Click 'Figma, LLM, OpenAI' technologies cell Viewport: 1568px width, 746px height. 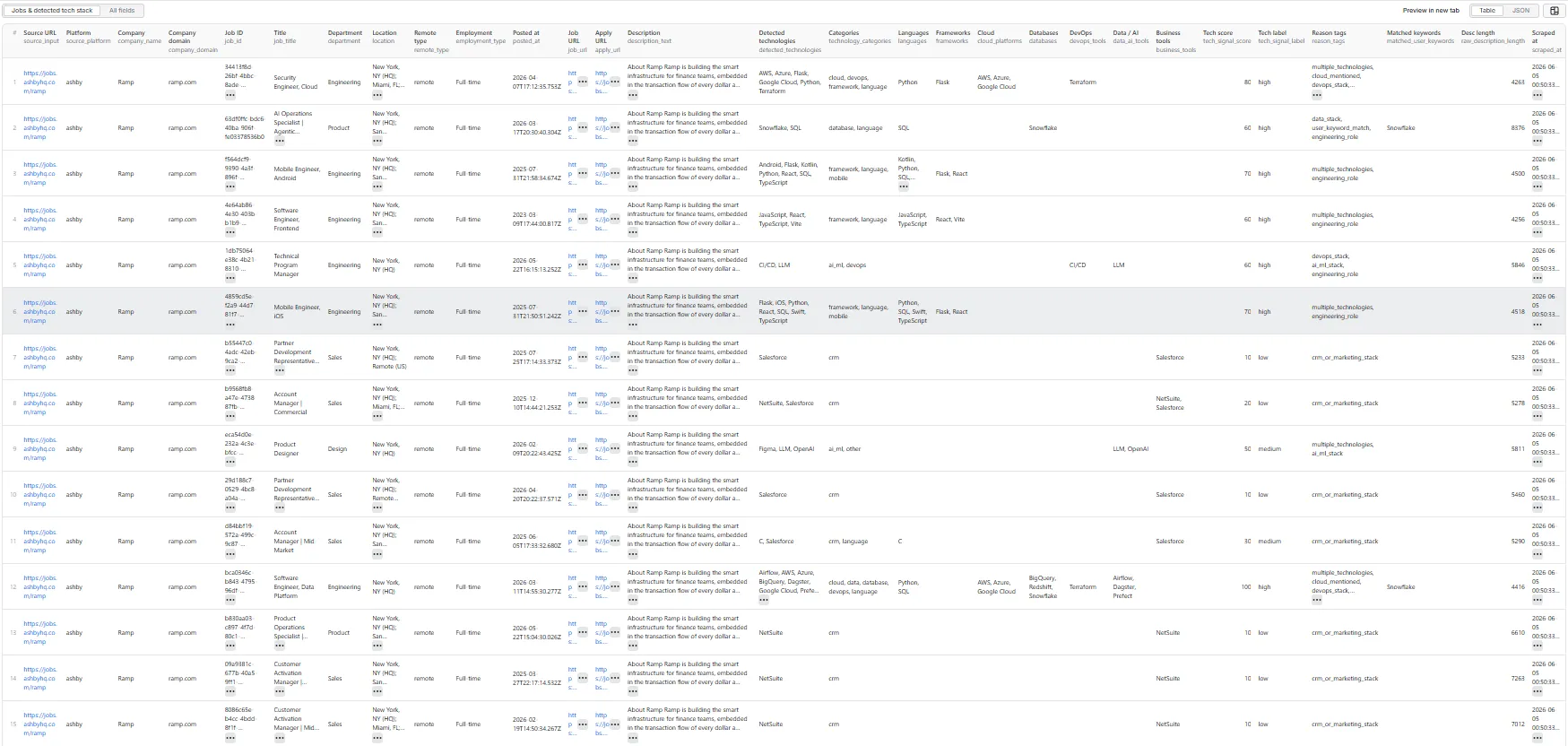tap(786, 449)
